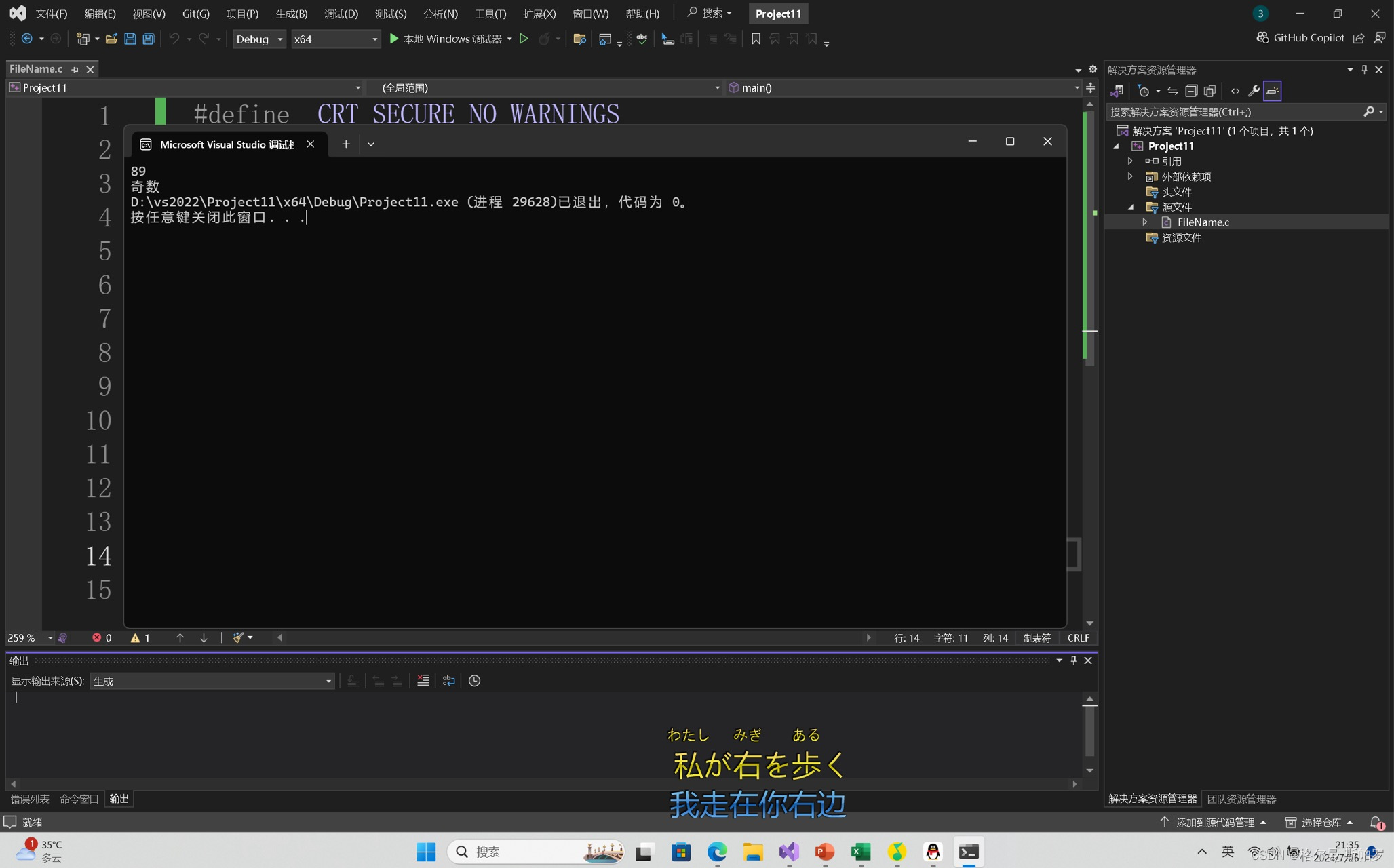Click the Sync with Active Document icon
This screenshot has height=868, width=1394.
(x=1172, y=91)
